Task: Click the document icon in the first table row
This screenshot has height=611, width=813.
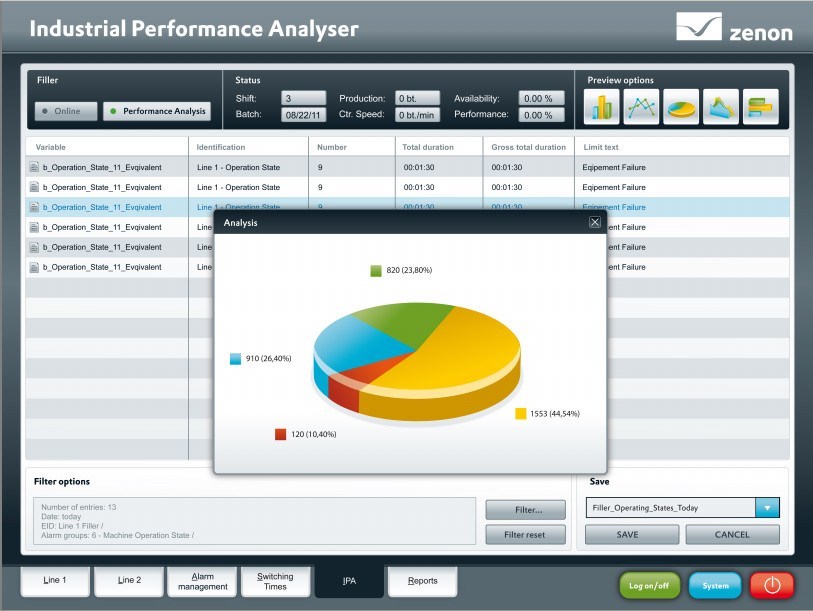Action: (x=34, y=167)
